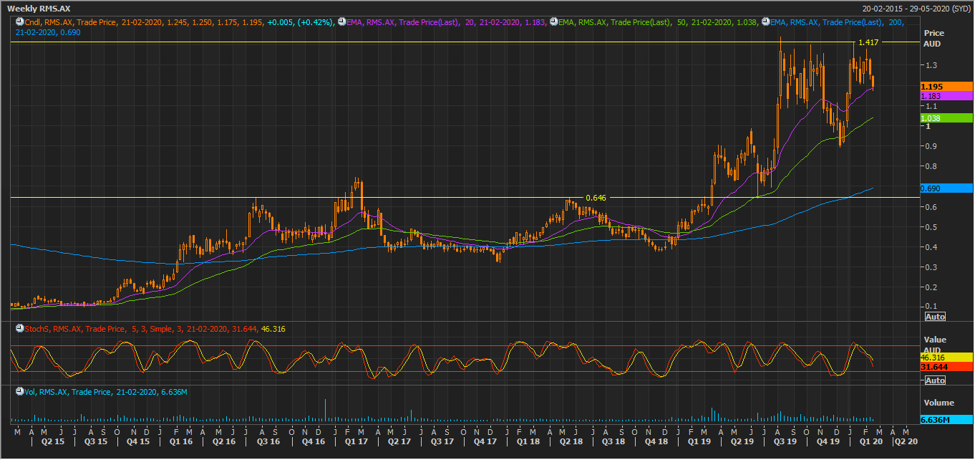Click the clock icon beside EMA 20
Screen dimensions: 975x460
tap(342, 22)
